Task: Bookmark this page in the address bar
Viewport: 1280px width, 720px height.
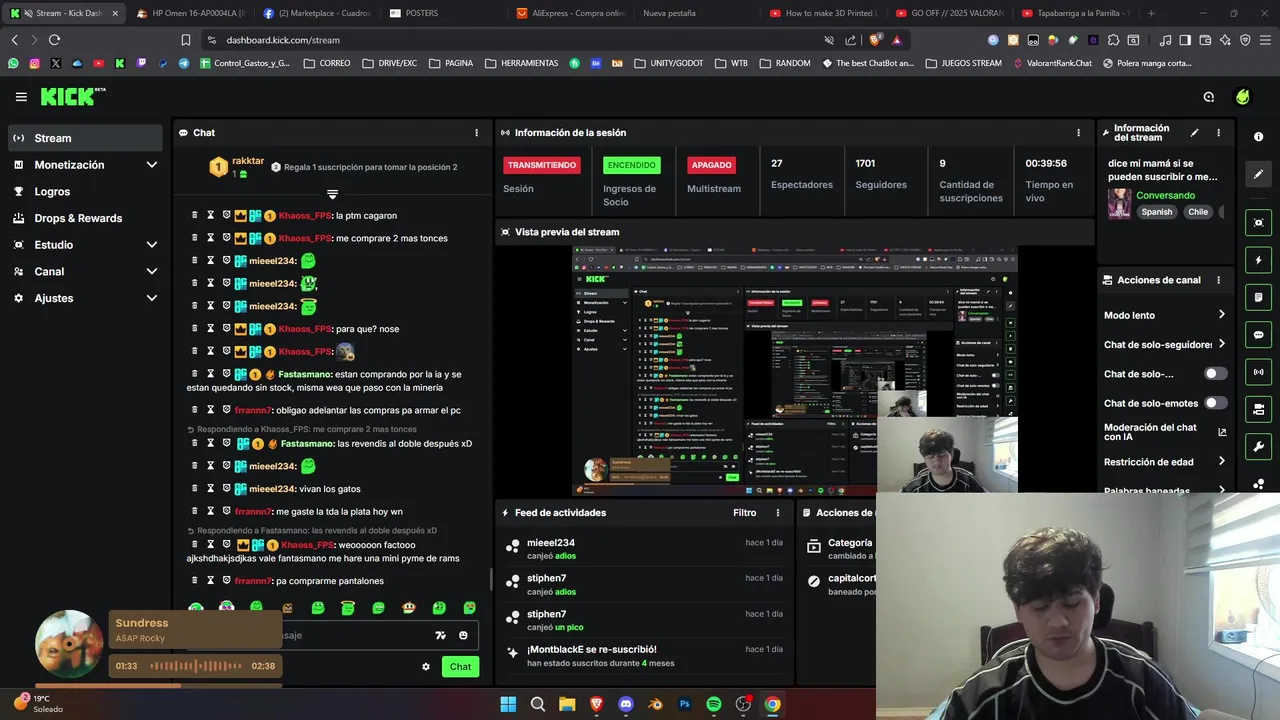Action: 186,40
